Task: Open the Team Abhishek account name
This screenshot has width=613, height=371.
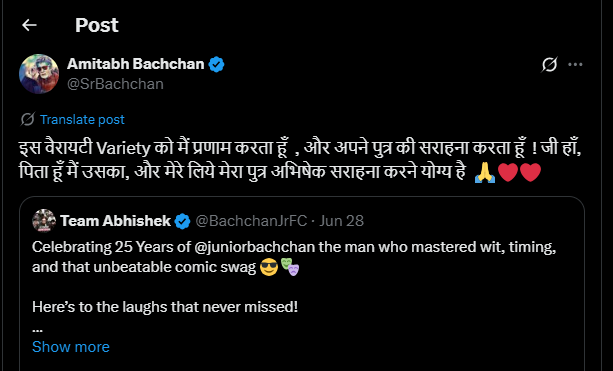Action: (115, 221)
